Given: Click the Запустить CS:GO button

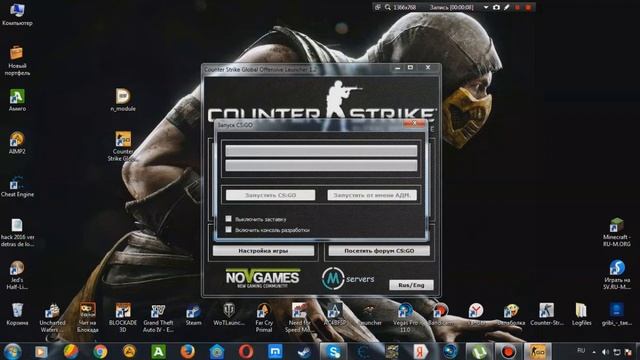Looking at the screenshot, I should tap(271, 195).
